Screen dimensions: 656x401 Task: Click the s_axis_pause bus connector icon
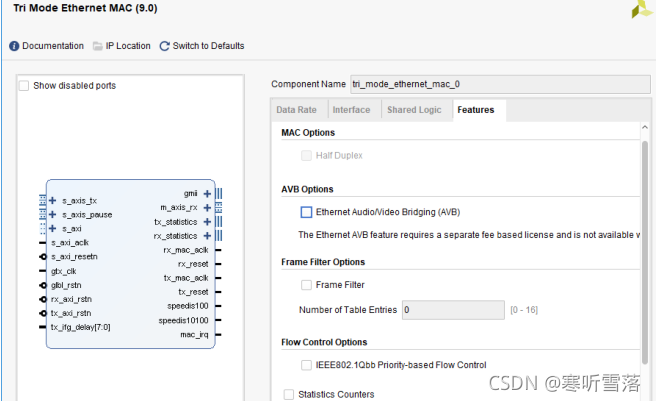42,214
